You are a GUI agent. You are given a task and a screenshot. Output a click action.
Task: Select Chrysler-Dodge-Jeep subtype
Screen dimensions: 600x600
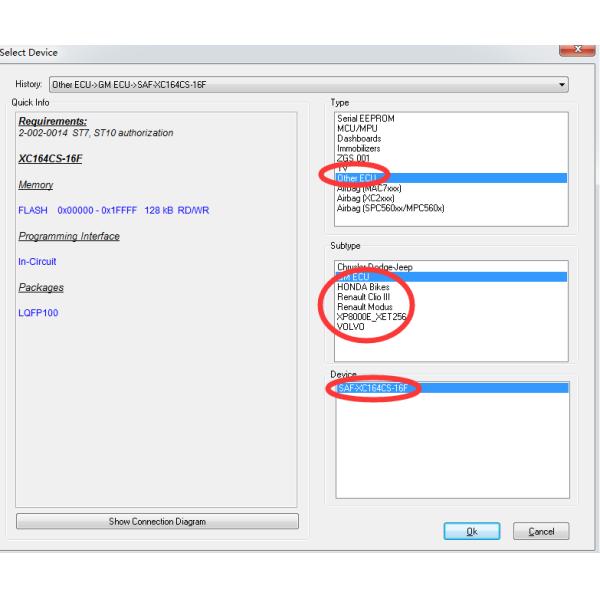click(x=375, y=267)
